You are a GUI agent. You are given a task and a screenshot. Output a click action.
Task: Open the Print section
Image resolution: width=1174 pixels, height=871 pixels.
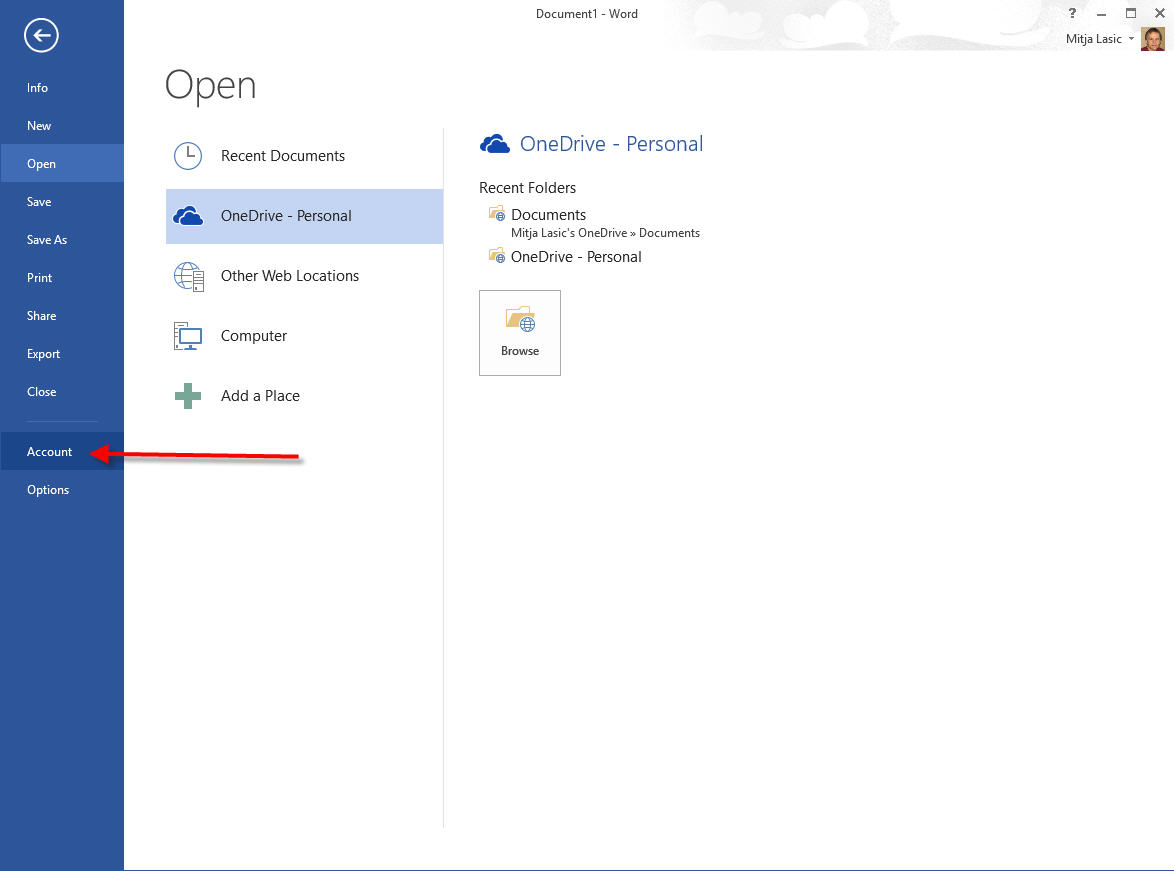[x=40, y=278]
